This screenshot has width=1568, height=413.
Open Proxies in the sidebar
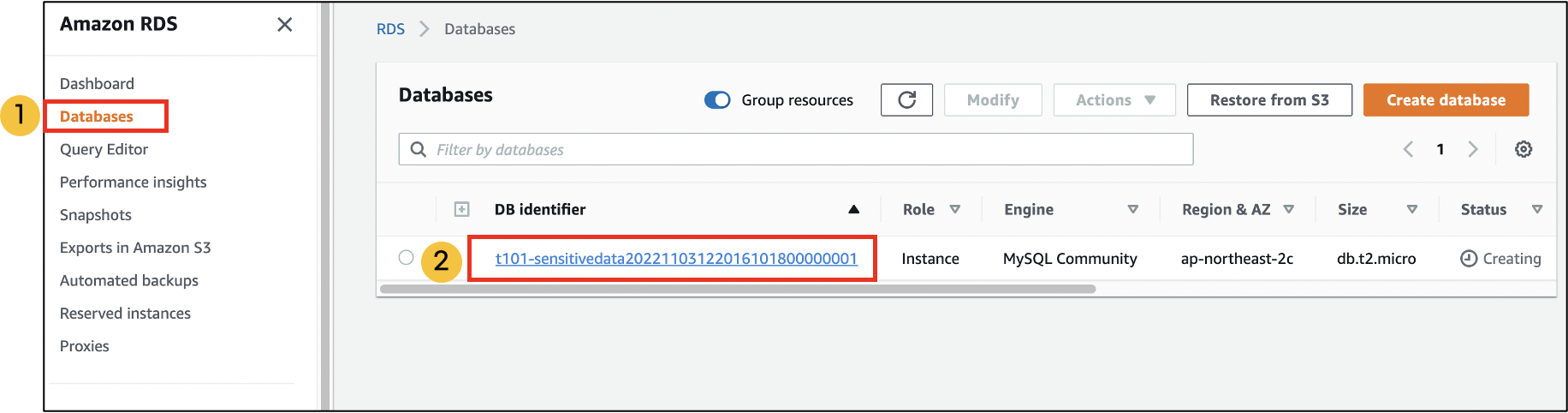[84, 346]
